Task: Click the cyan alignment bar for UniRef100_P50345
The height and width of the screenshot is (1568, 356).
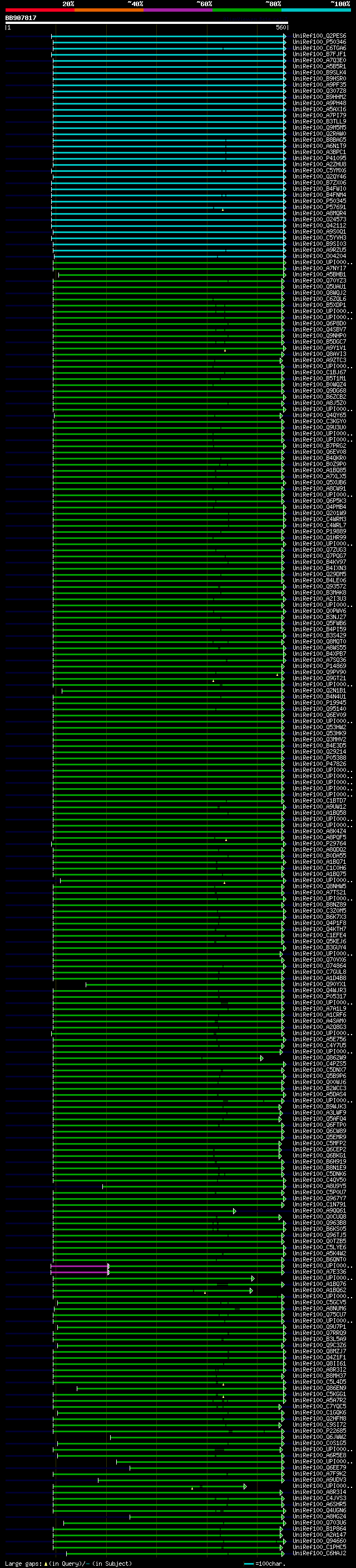Action: click(169, 201)
